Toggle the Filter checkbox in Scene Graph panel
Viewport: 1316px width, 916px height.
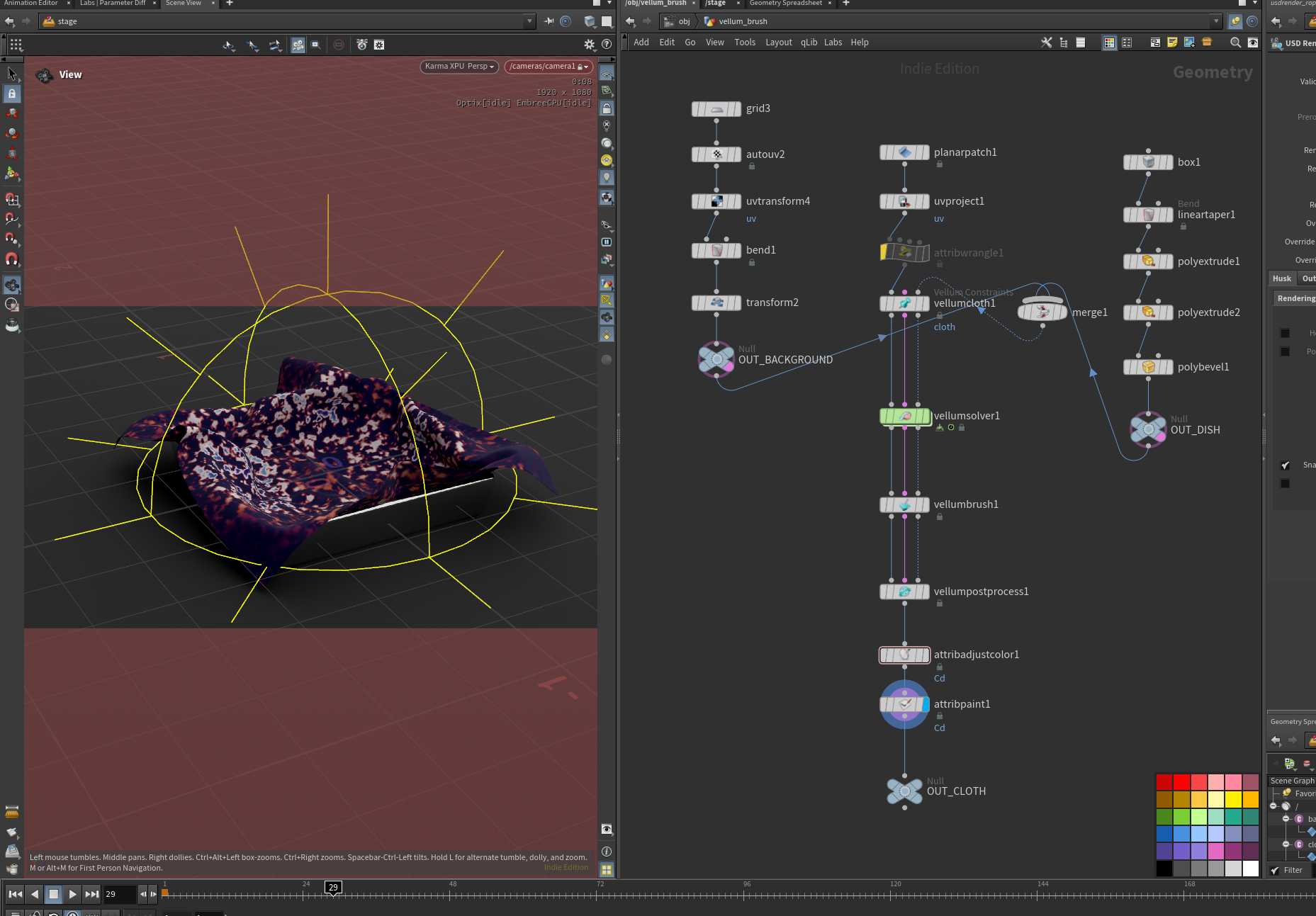tap(1276, 871)
